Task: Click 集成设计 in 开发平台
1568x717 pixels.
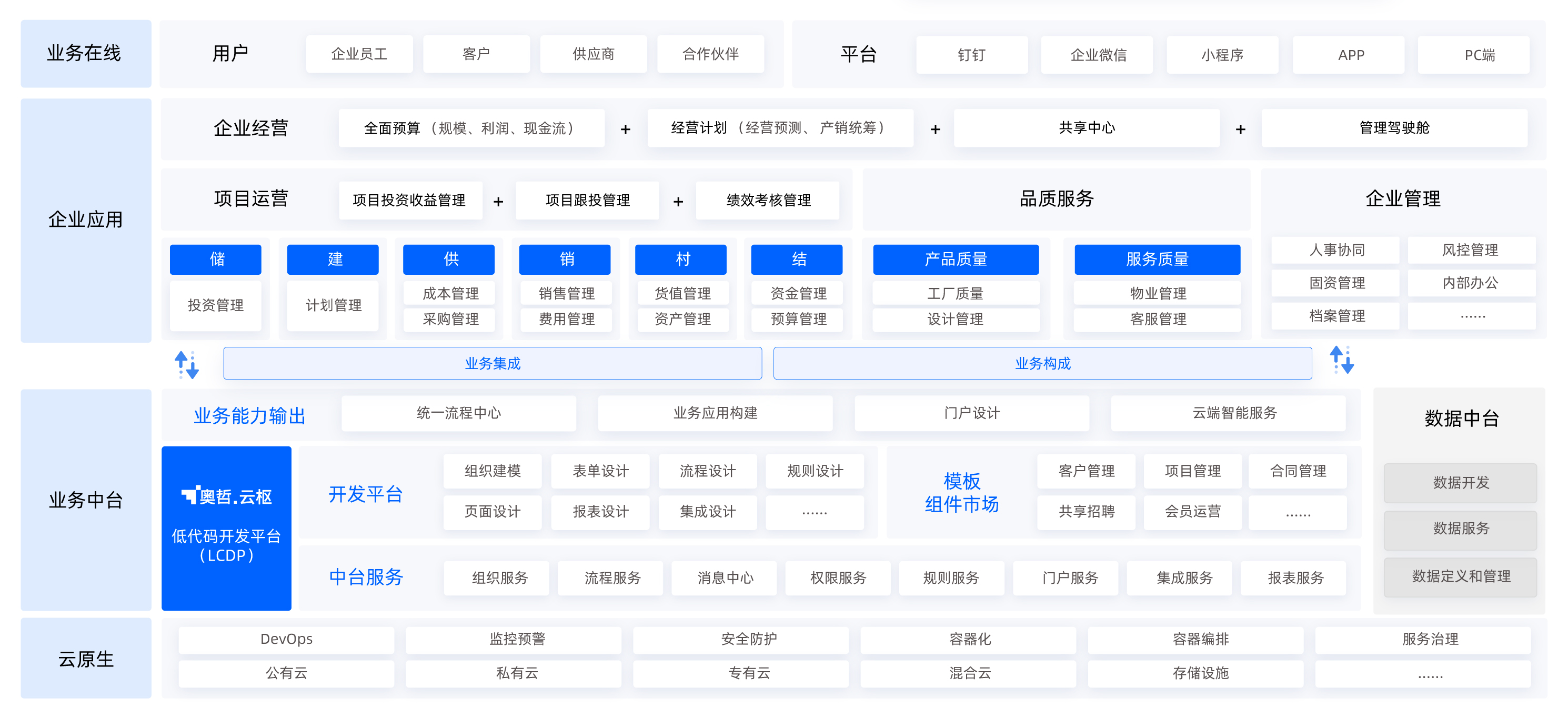Action: 708,512
